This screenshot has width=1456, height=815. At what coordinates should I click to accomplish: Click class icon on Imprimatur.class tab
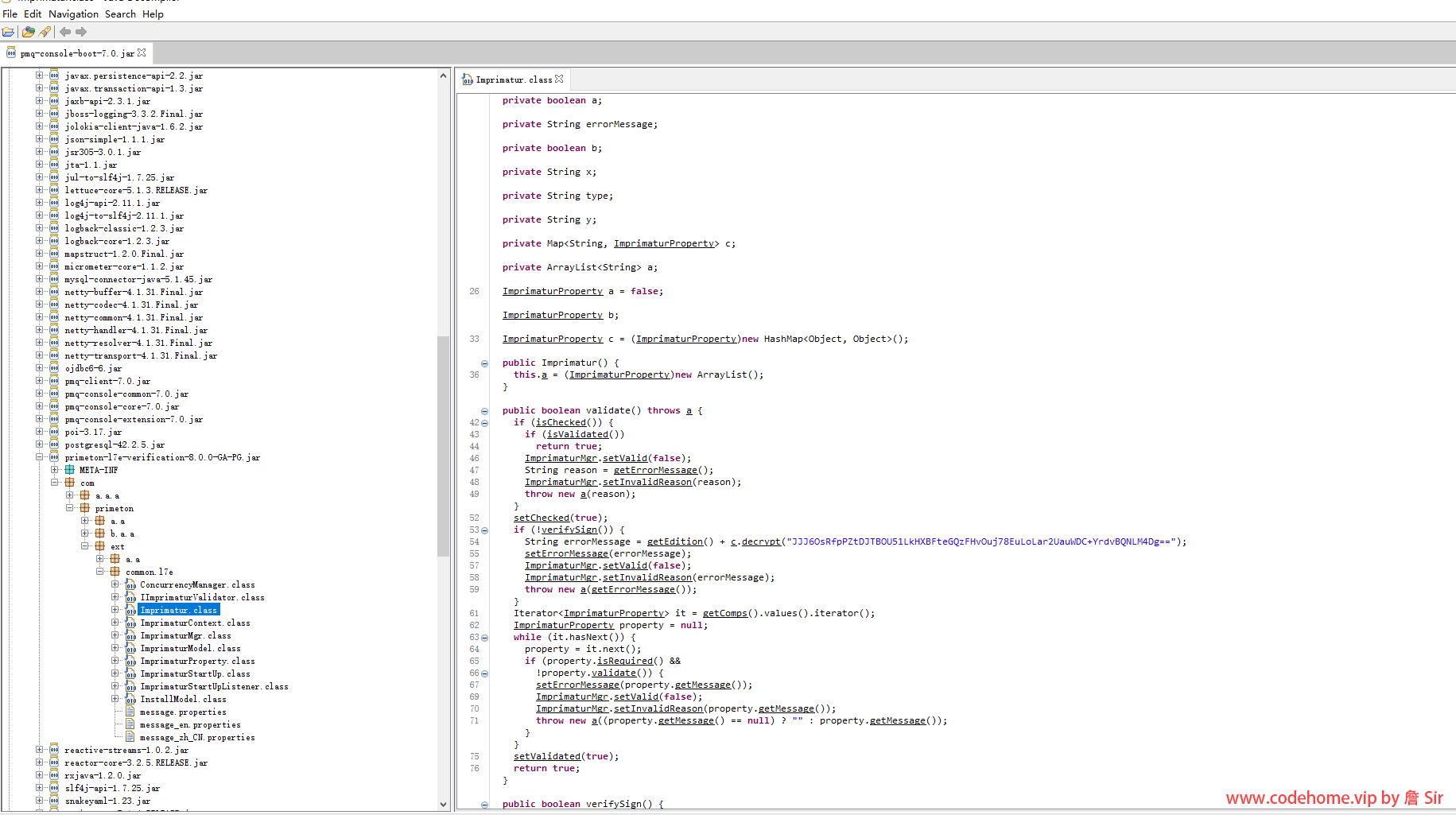tap(468, 80)
